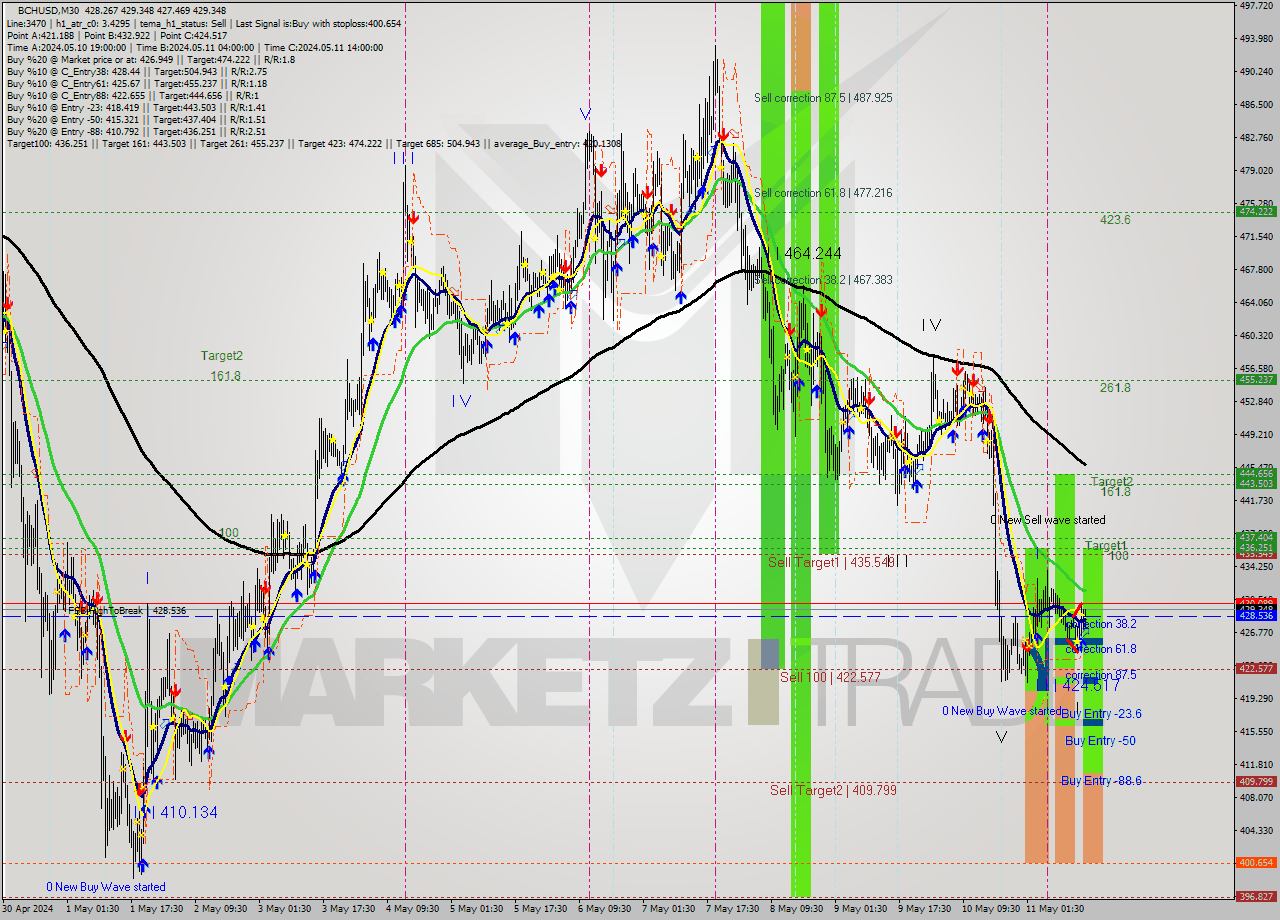This screenshot has height=920, width=1280.
Task: Click the 396.827 price tag at axis bottom
Action: tap(1256, 896)
